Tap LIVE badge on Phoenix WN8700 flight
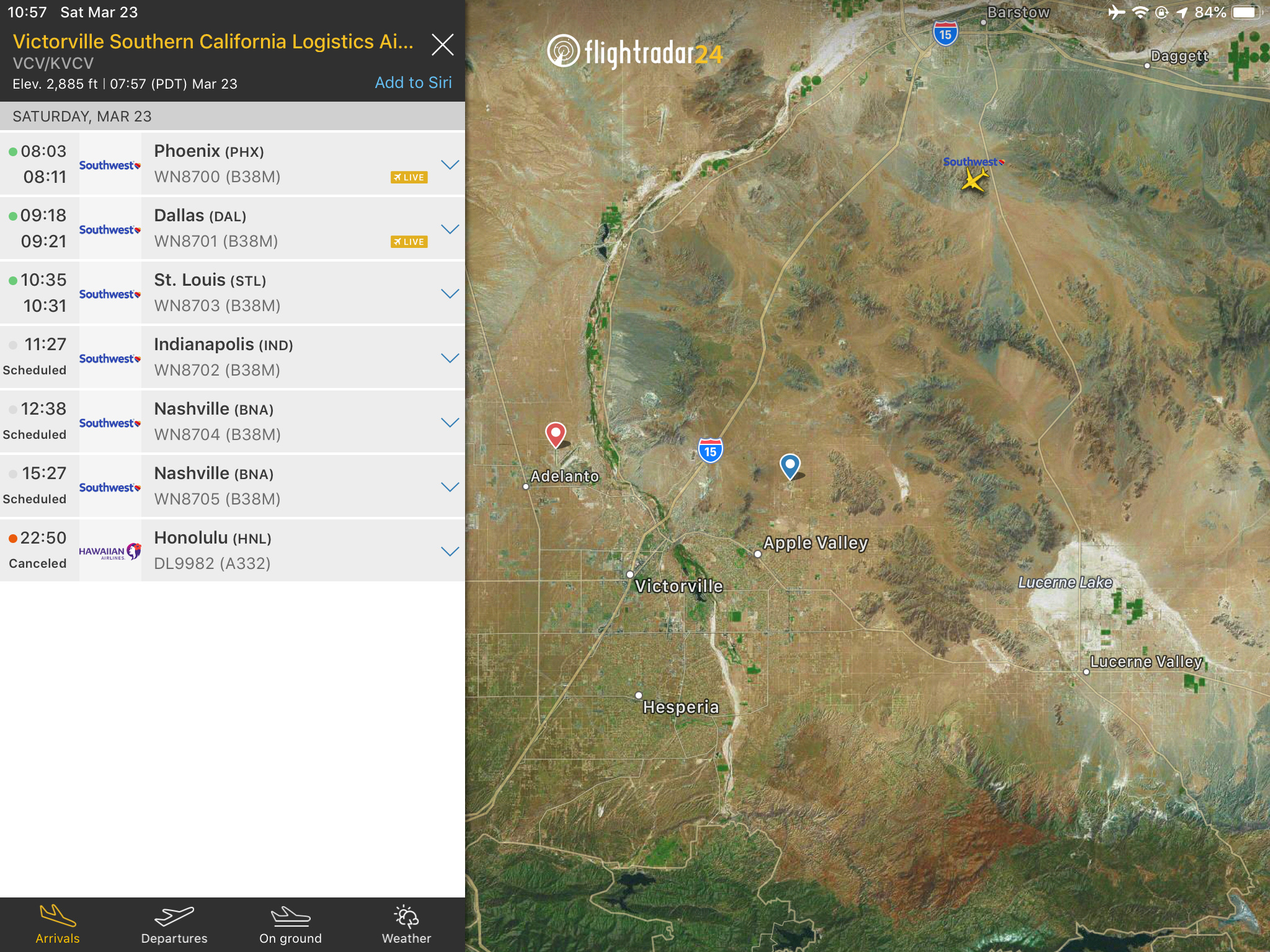The height and width of the screenshot is (952, 1270). point(409,177)
